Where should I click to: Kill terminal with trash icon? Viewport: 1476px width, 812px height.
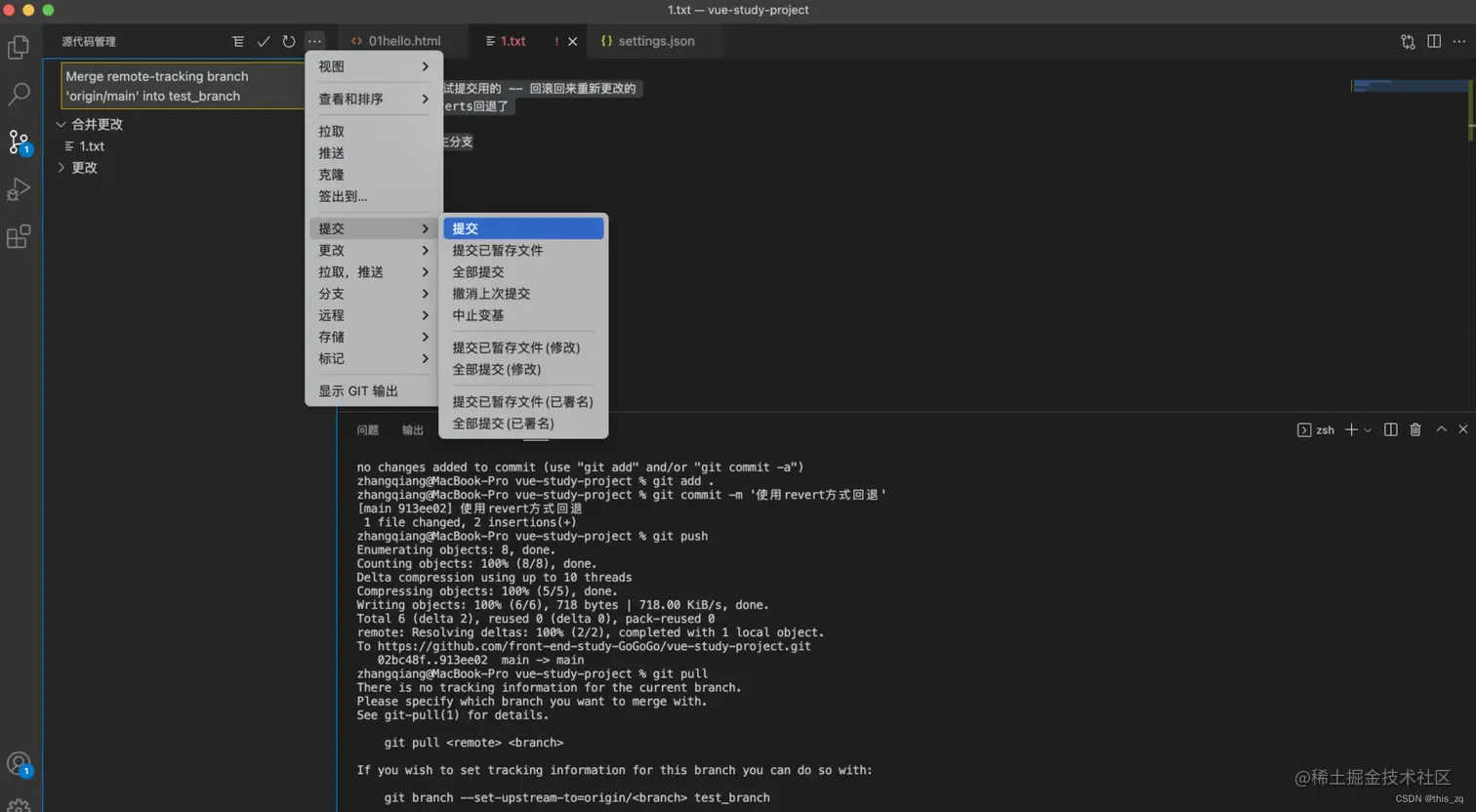click(1415, 429)
